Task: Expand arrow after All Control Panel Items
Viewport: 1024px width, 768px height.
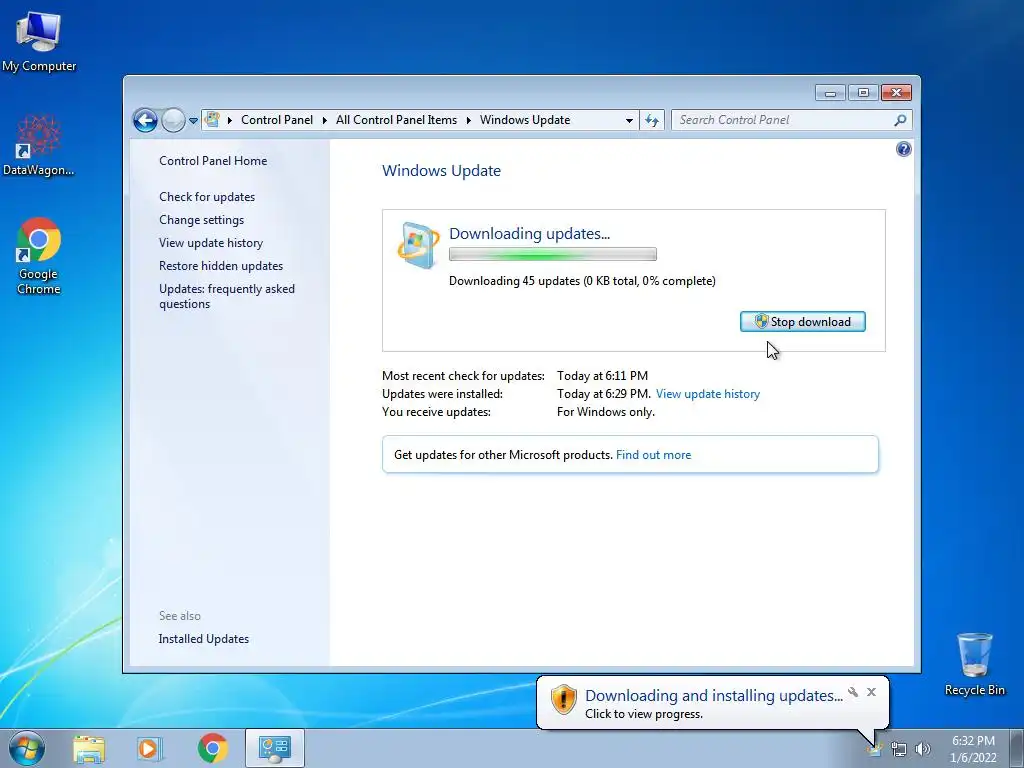Action: (468, 120)
